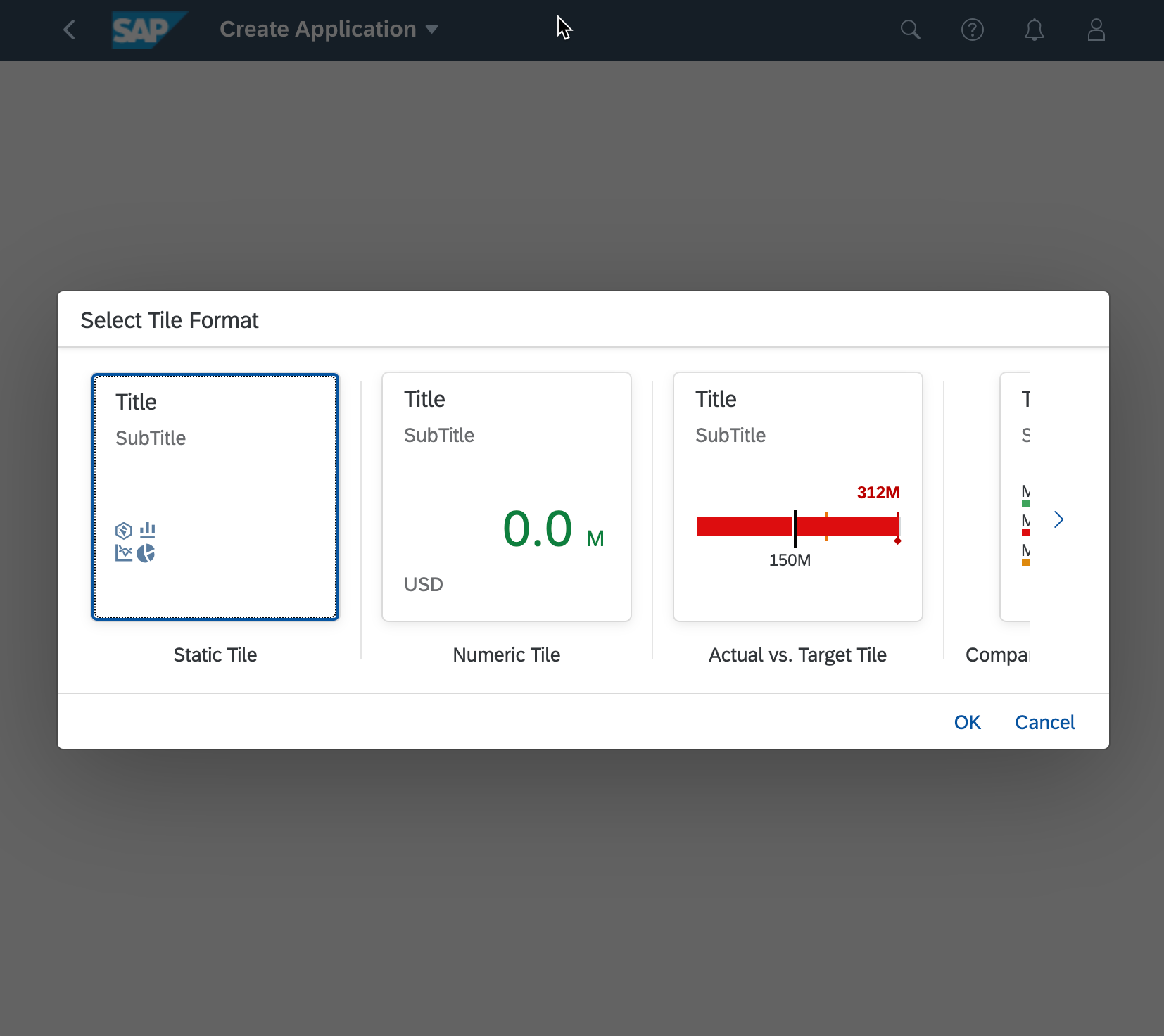This screenshot has width=1164, height=1036.
Task: Open the user profile icon
Action: (x=1096, y=30)
